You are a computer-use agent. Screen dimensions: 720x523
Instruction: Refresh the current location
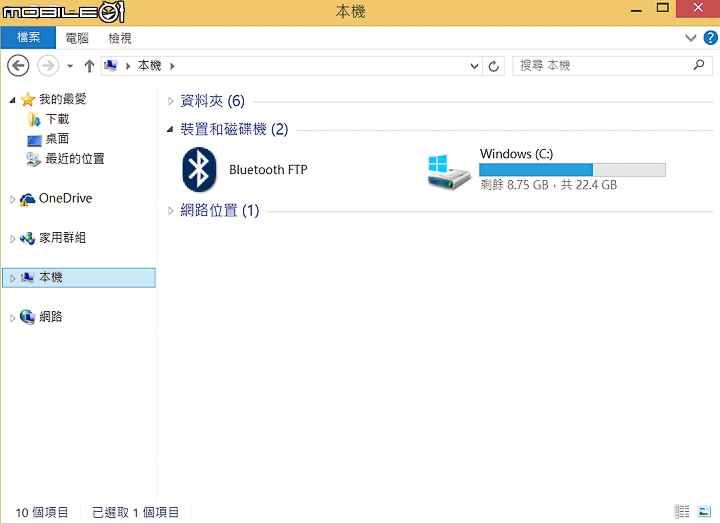pos(494,66)
